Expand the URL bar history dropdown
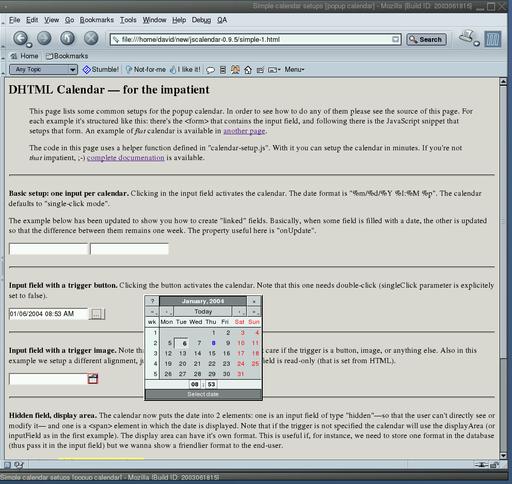The height and width of the screenshot is (484, 512). (395, 39)
